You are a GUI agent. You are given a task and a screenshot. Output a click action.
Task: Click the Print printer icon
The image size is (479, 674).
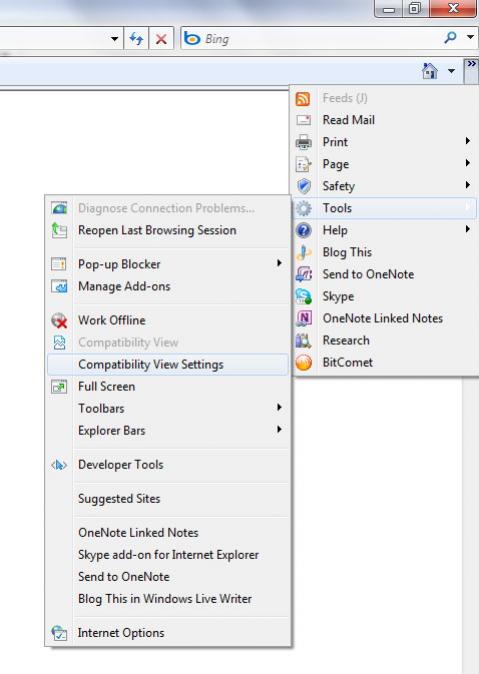304,142
